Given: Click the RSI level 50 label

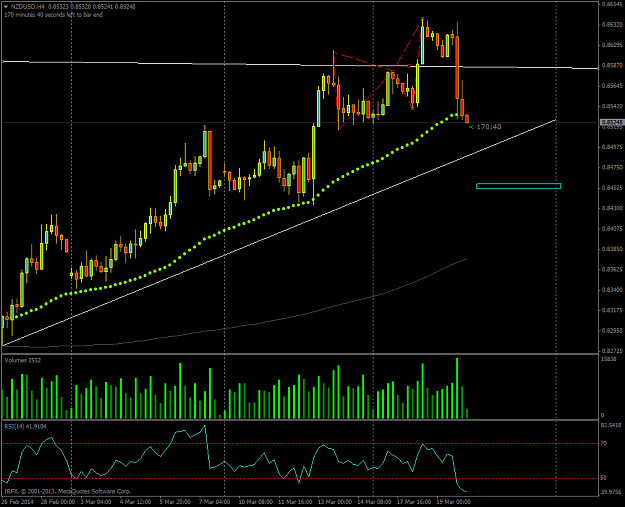Looking at the screenshot, I should (604, 478).
